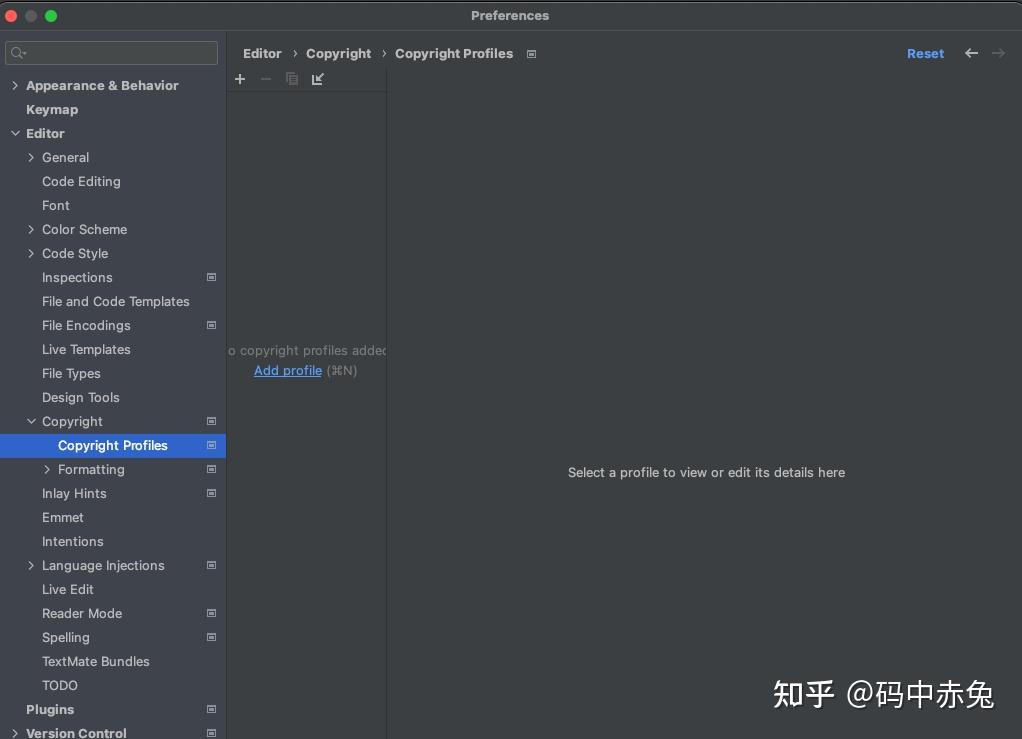This screenshot has height=739, width=1022.
Task: Click the Add profile link
Action: (x=288, y=370)
